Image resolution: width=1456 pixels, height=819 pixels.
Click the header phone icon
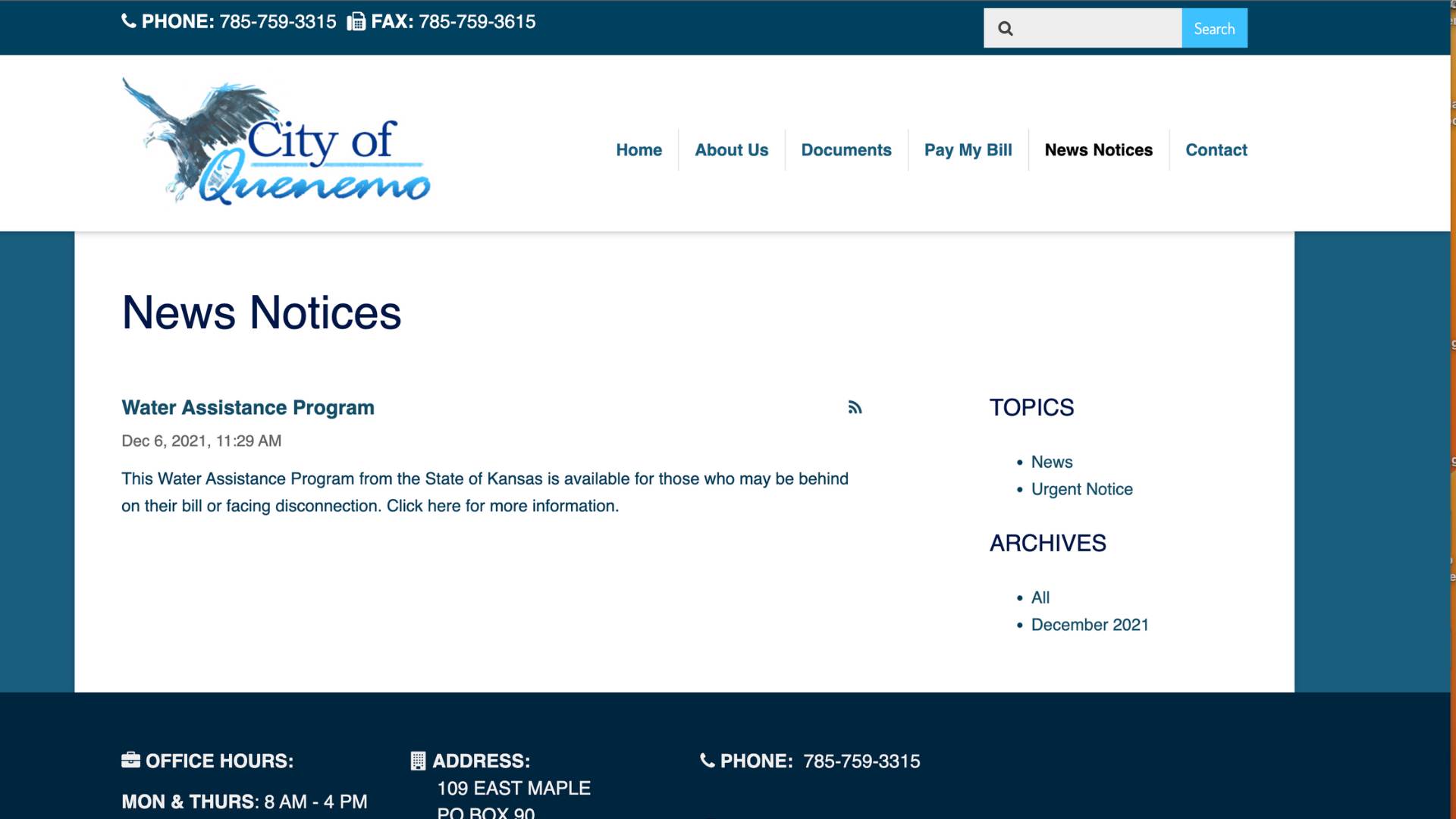point(129,21)
